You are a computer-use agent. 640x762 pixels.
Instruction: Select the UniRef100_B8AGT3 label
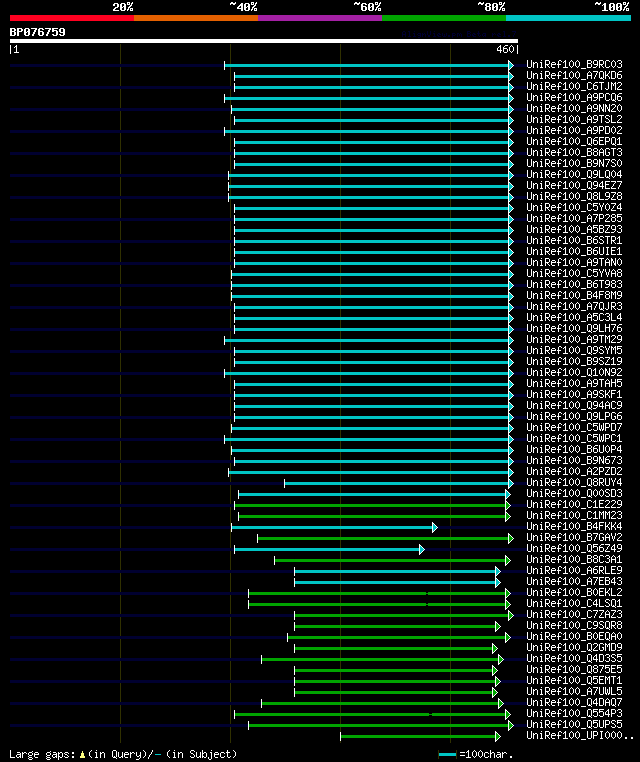pyautogui.click(x=574, y=152)
